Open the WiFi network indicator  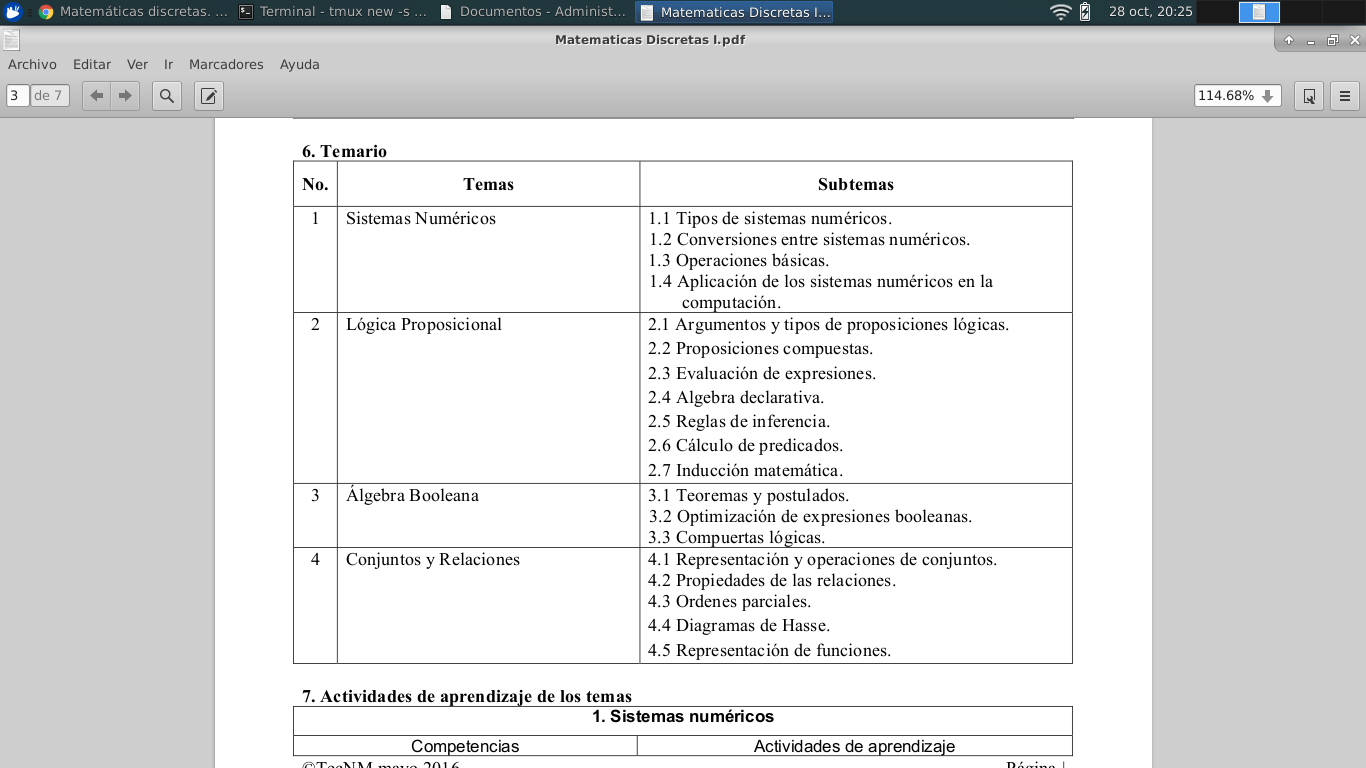click(x=1061, y=12)
